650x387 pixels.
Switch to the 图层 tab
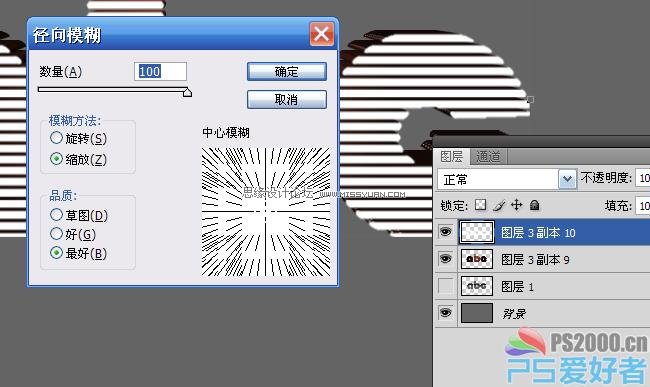451,157
